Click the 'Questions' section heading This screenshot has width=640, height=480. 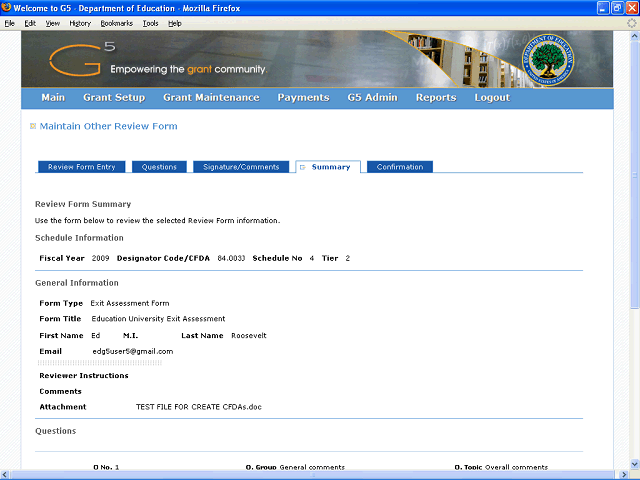coord(56,431)
